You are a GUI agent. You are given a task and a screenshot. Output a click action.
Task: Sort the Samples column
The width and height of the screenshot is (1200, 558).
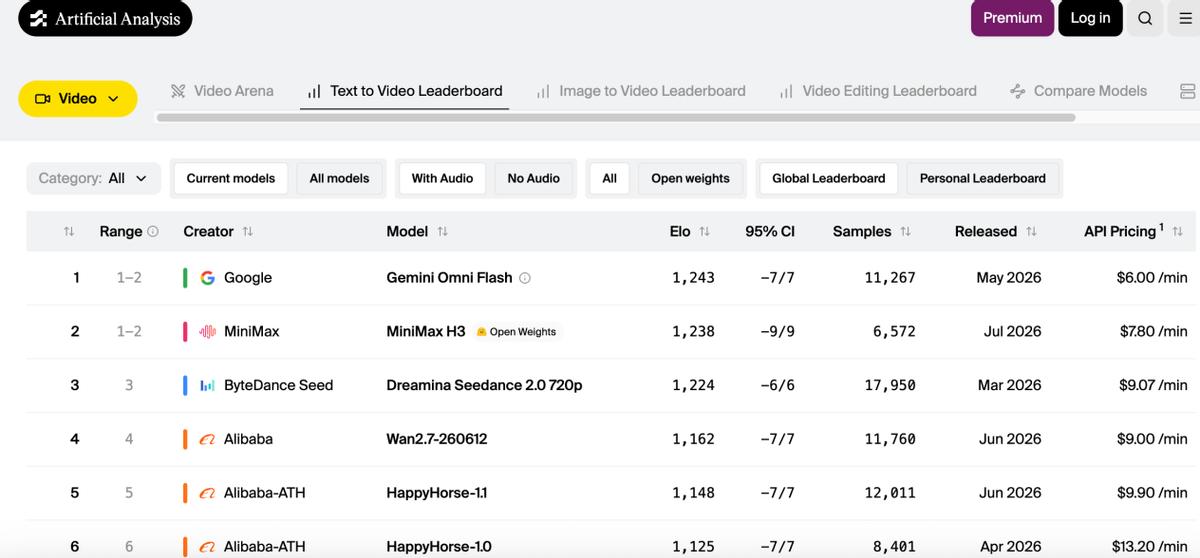click(905, 231)
